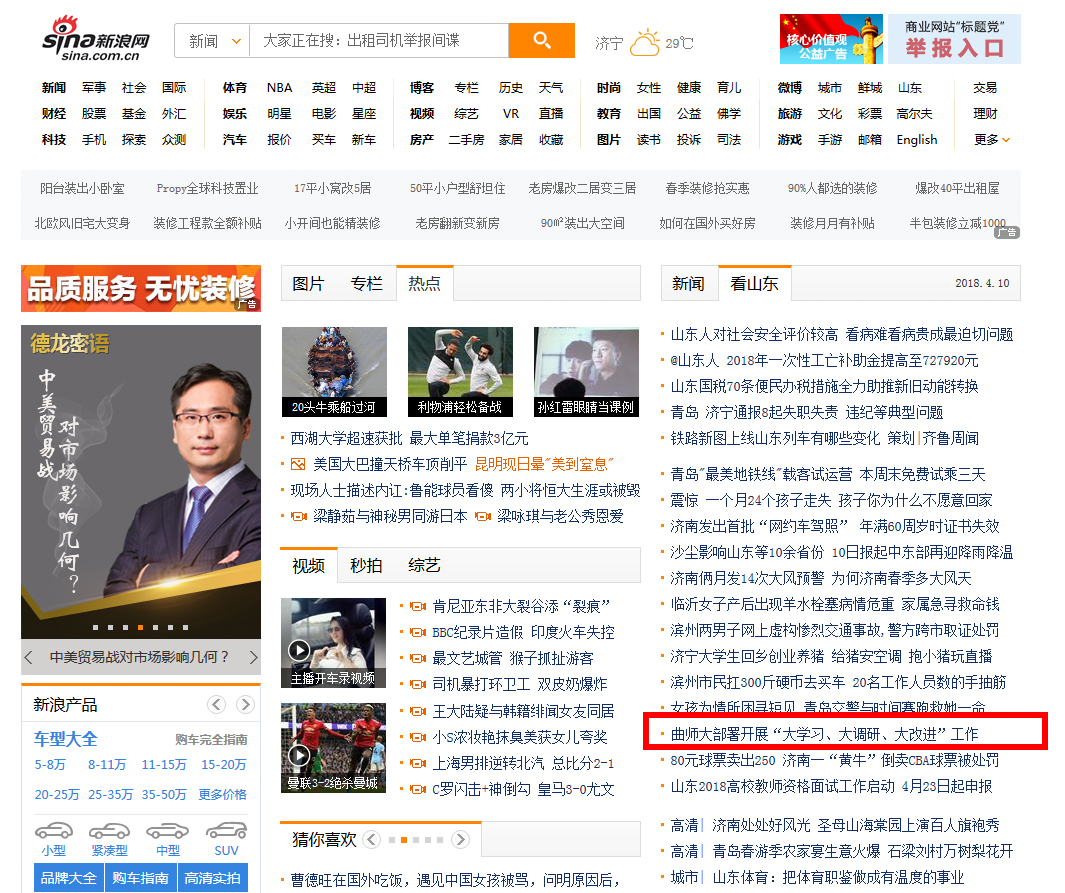Select the 新闻 tab beside 看山东
This screenshot has height=893, width=1065.
point(688,283)
